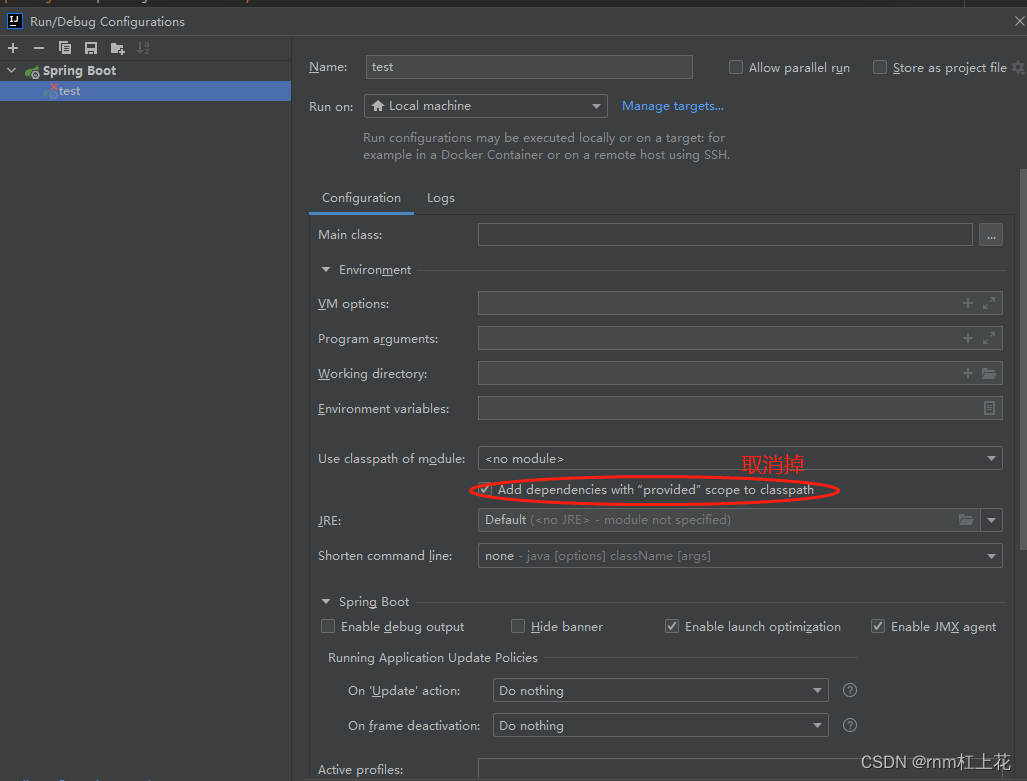Image resolution: width=1027 pixels, height=781 pixels.
Task: Collapse the Spring Boot settings section
Action: coord(326,601)
